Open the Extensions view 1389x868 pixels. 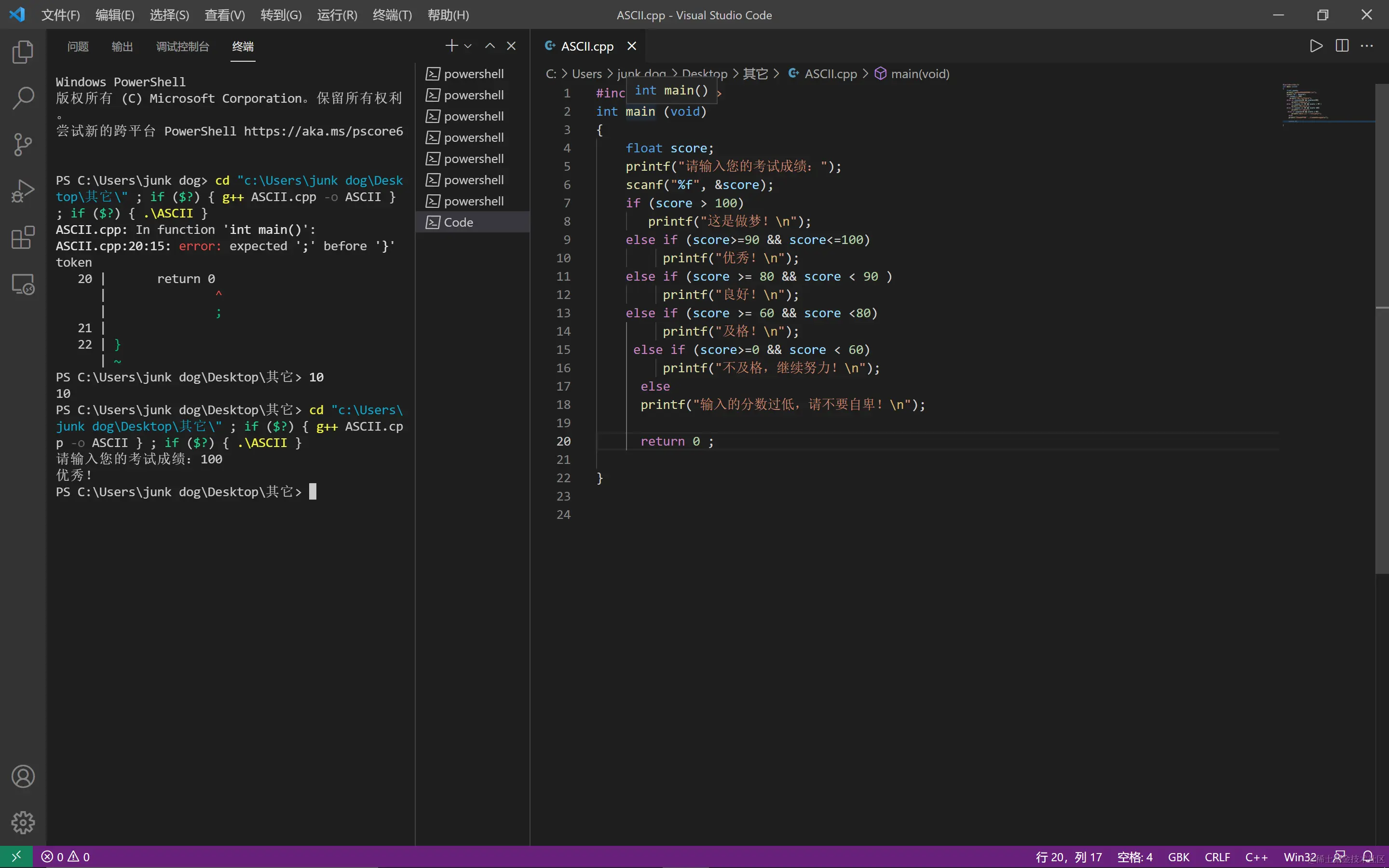click(23, 237)
